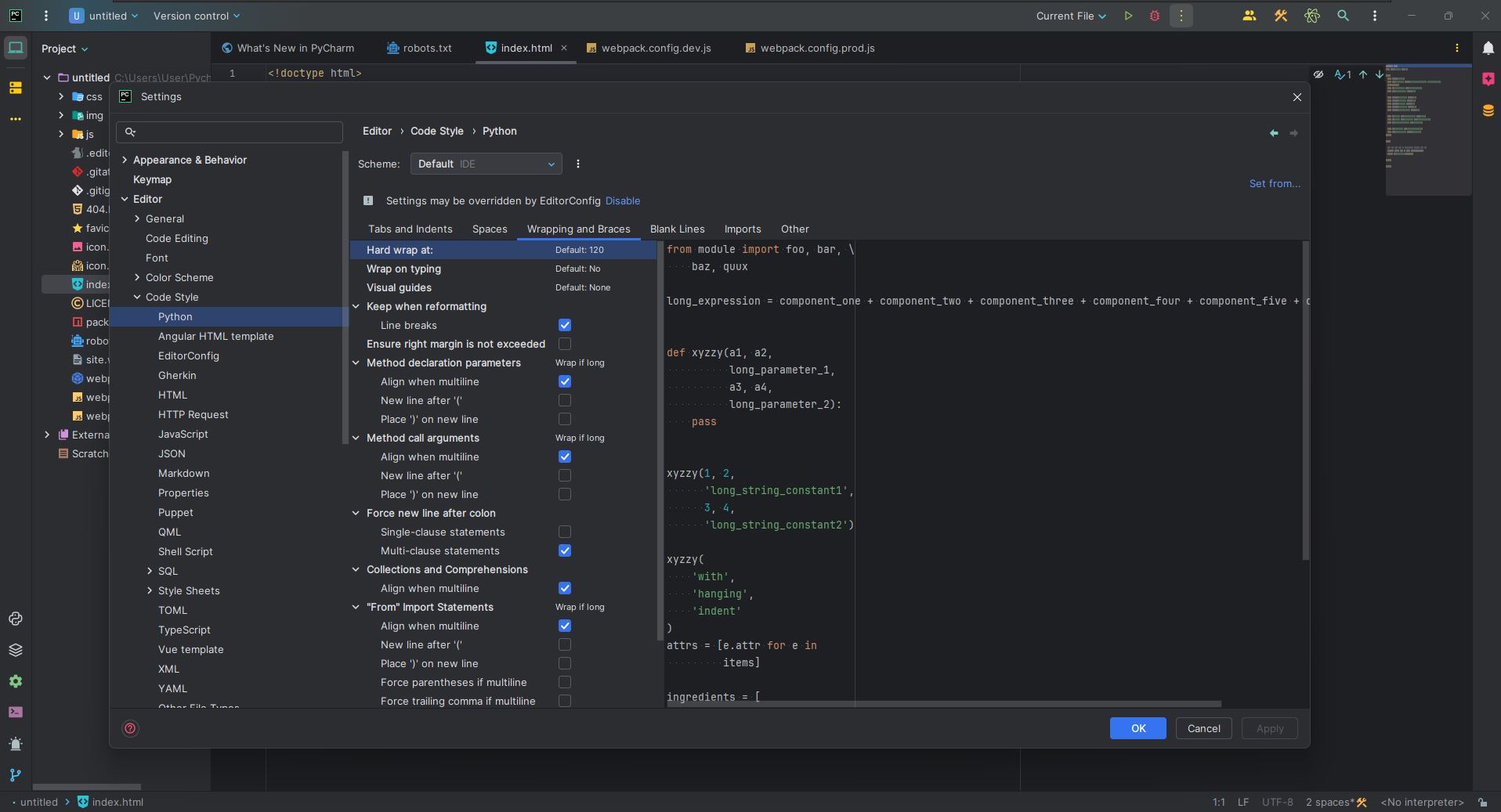This screenshot has width=1501, height=812.
Task: Open the Scheme Default dropdown
Action: point(486,164)
